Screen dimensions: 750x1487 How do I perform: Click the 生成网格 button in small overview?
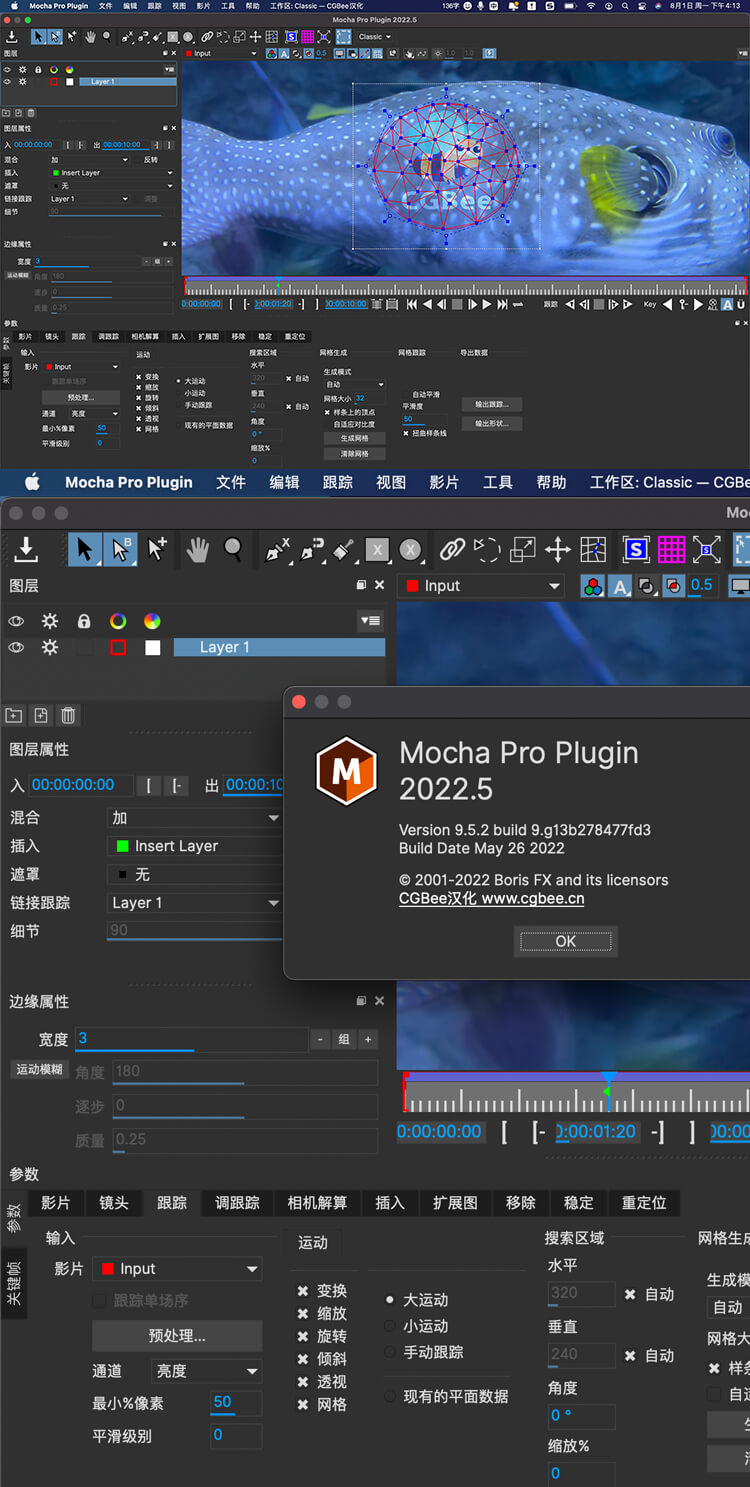tap(354, 438)
